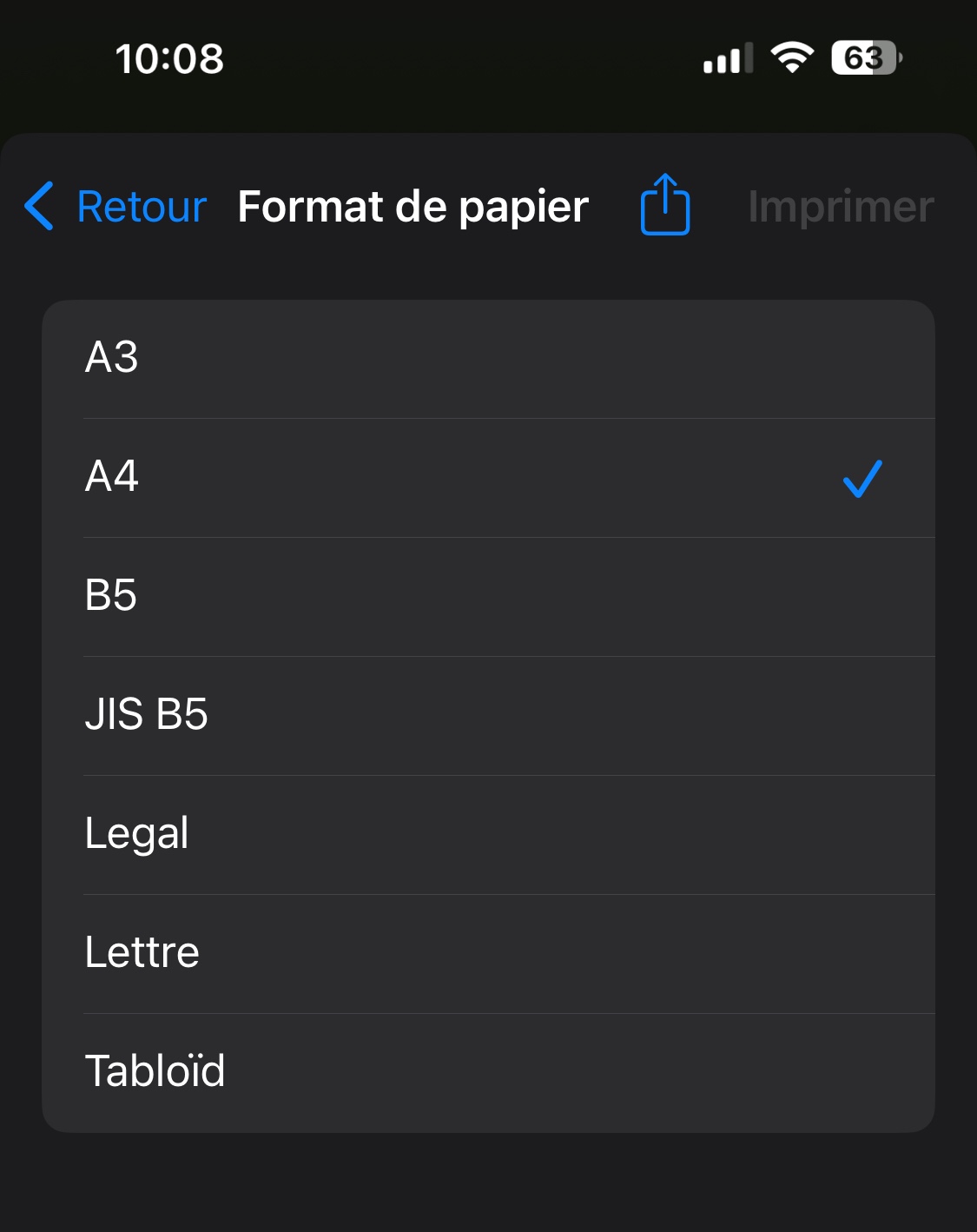This screenshot has width=977, height=1232.
Task: Tap the empty area below the paper list
Action: point(488,1182)
